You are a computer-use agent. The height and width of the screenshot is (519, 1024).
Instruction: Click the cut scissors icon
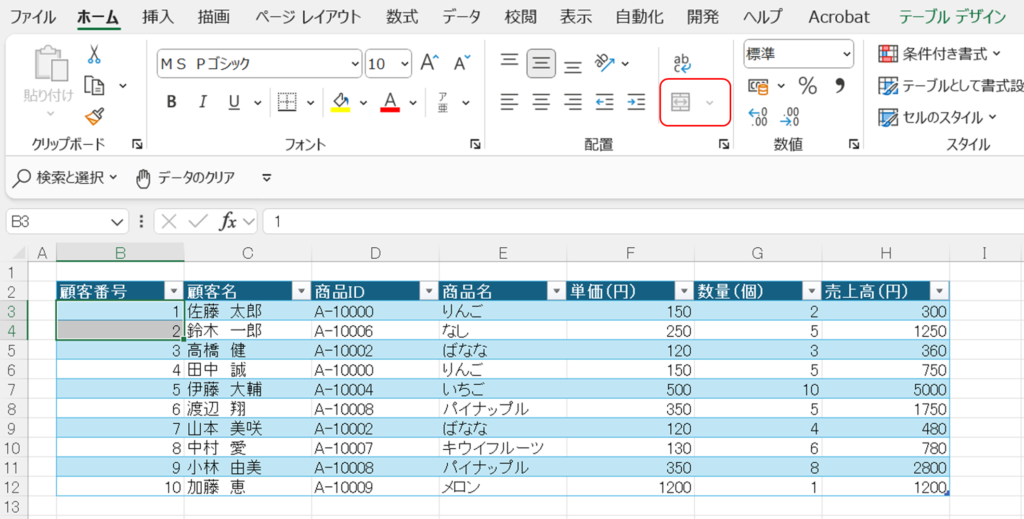click(94, 54)
